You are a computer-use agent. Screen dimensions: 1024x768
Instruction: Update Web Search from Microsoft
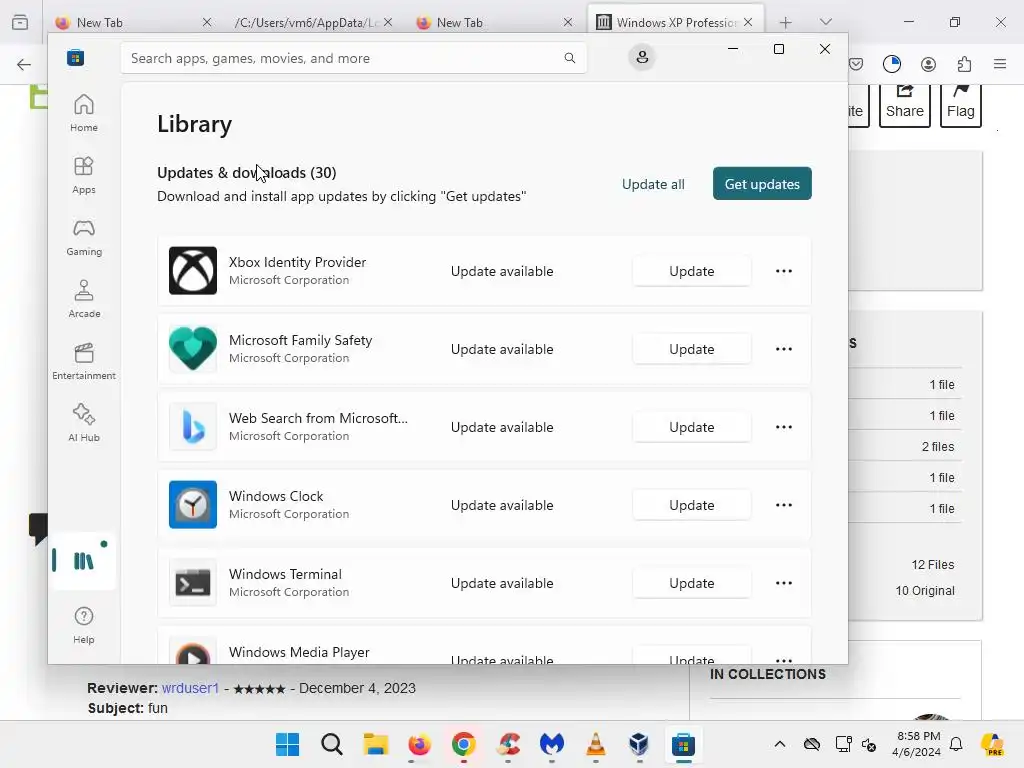[x=692, y=427]
